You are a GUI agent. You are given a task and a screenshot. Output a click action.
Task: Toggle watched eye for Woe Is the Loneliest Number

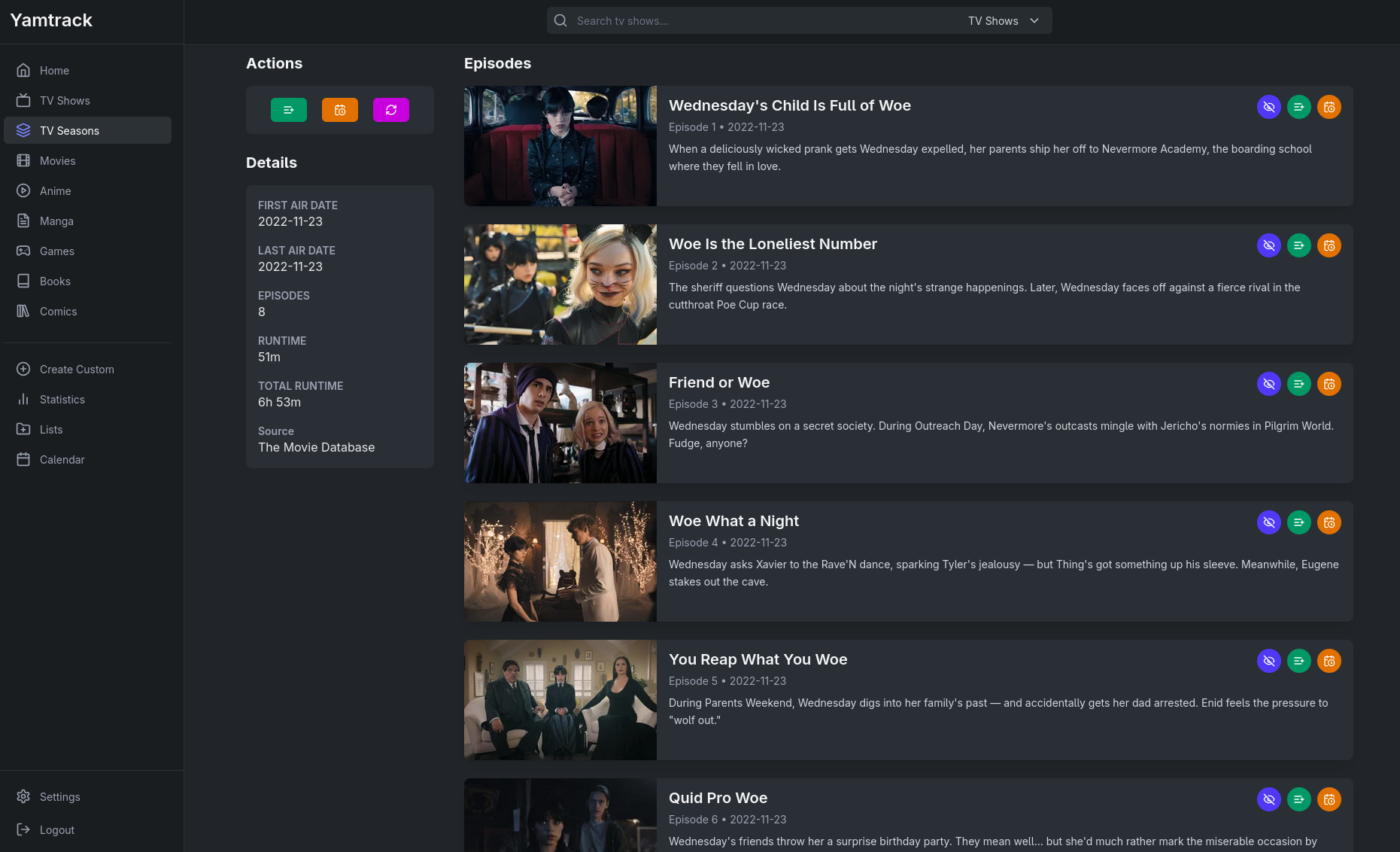[1268, 245]
